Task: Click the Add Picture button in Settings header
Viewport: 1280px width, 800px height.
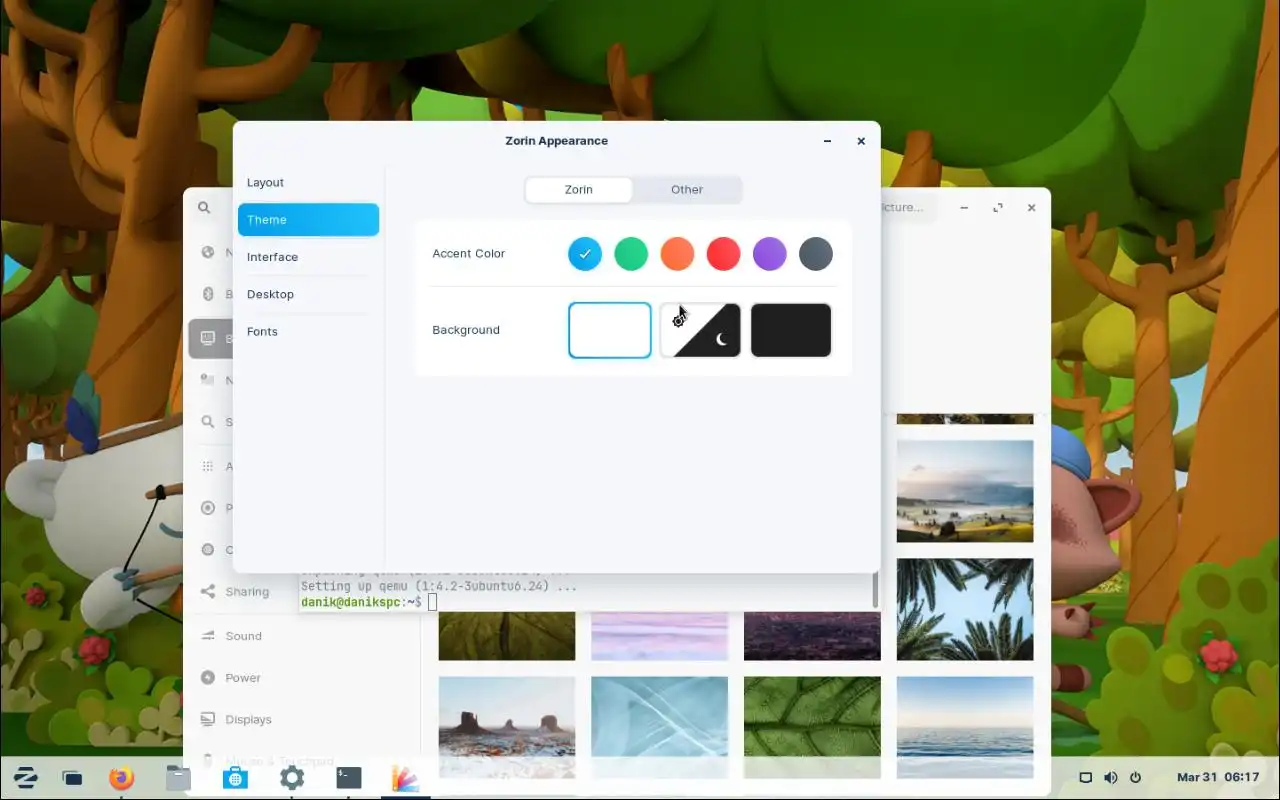Action: point(909,207)
